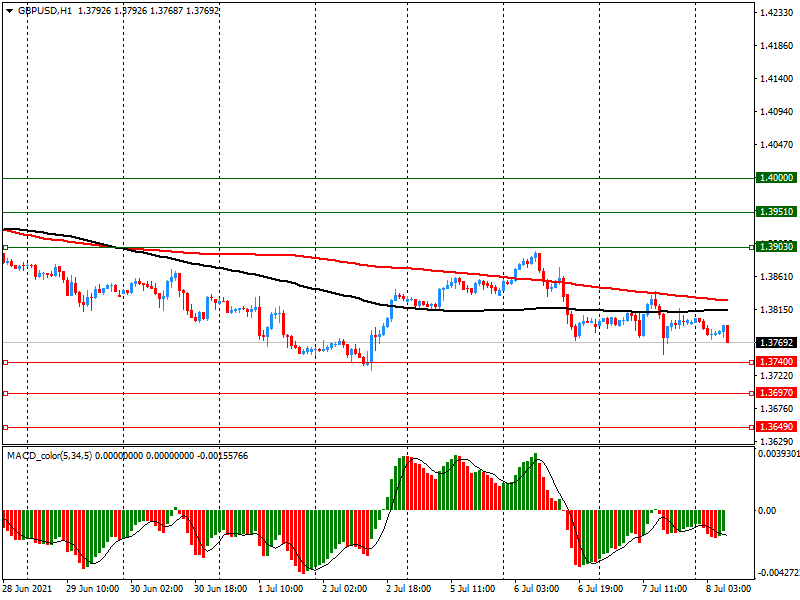
Task: Select the green 1.40000 price label
Action: pos(776,177)
